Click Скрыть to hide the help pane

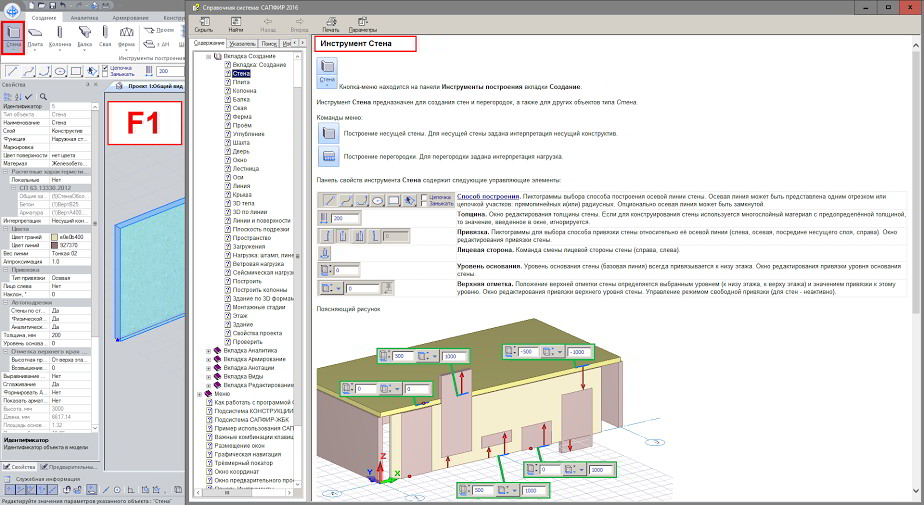click(x=203, y=23)
